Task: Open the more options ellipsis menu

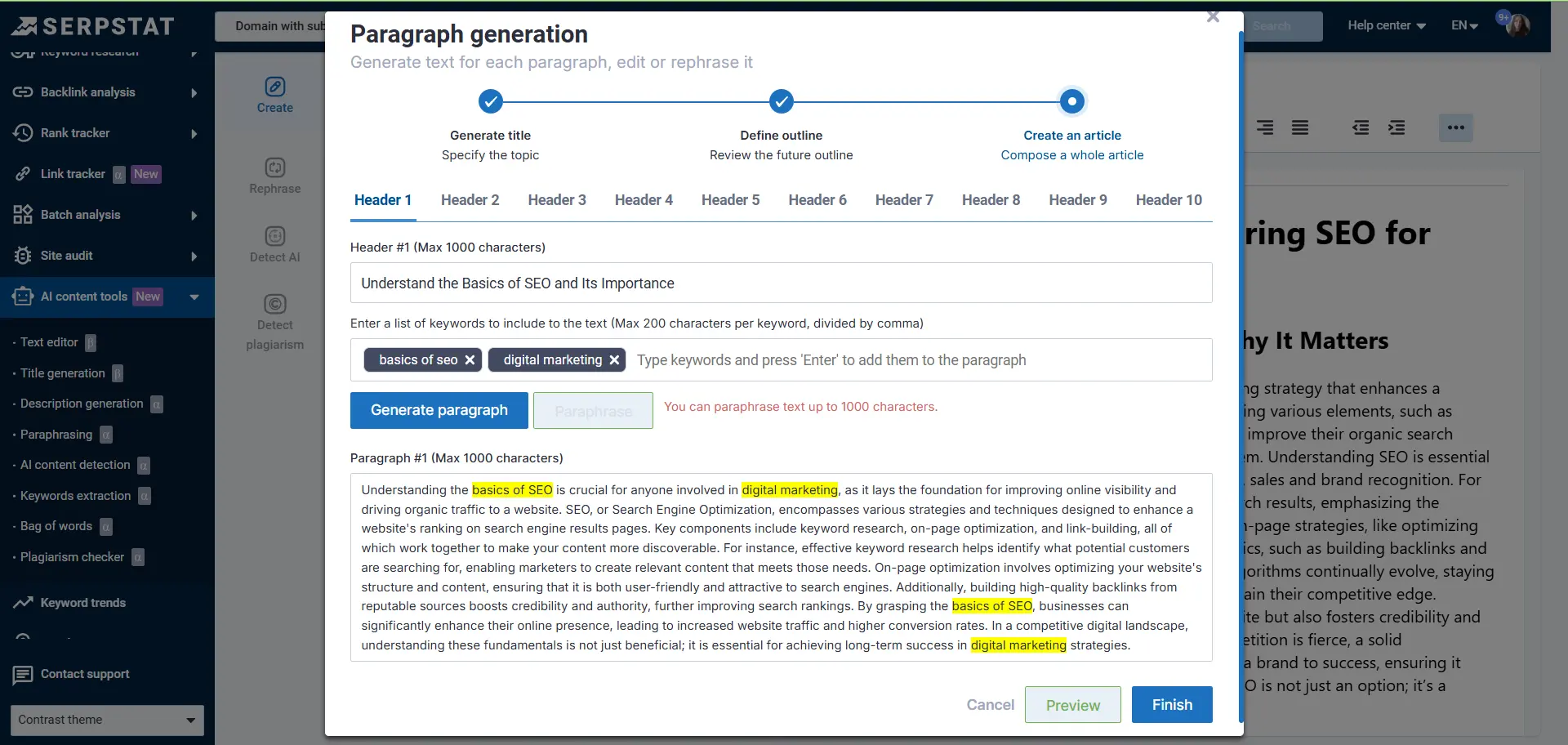Action: 1456,127
